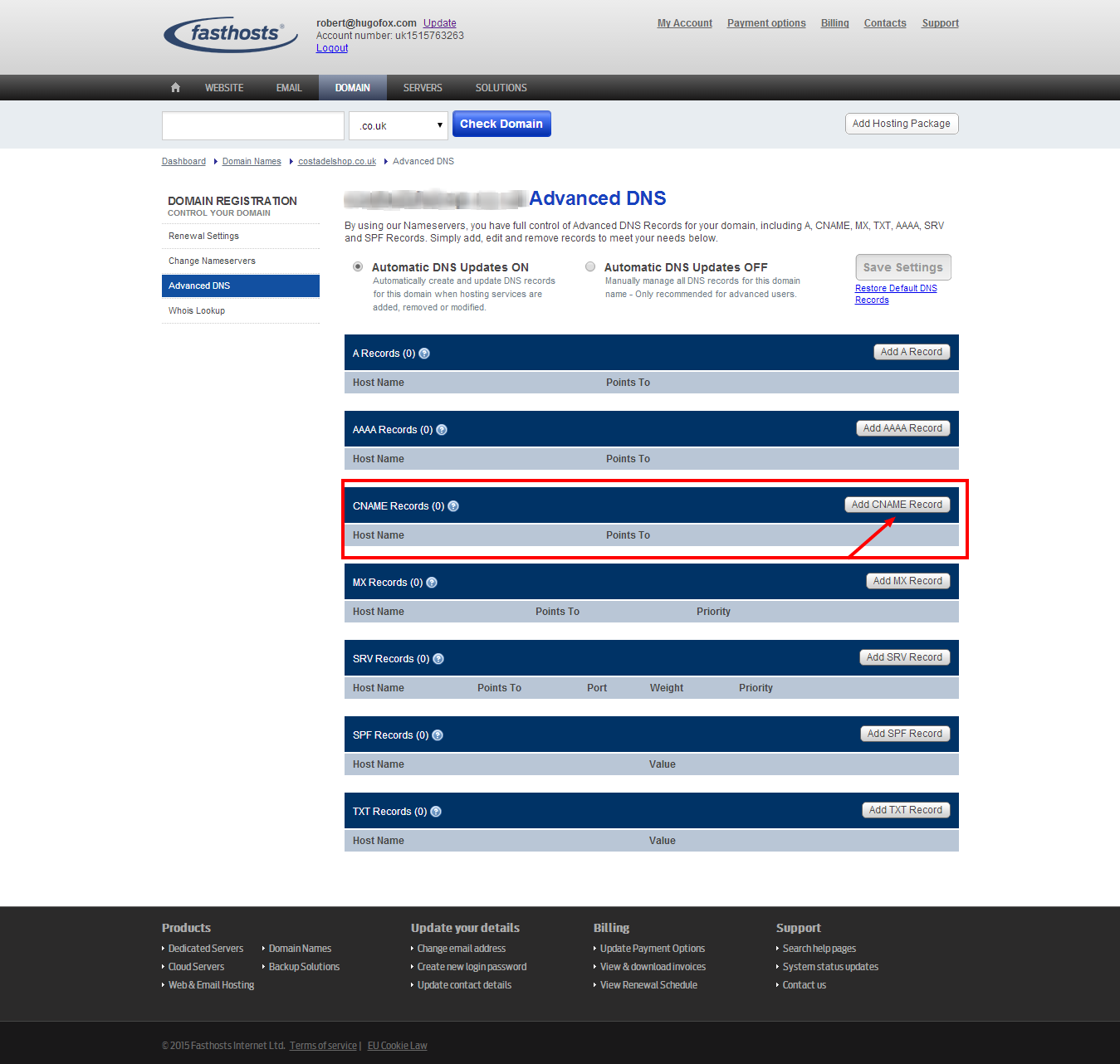Show help for SPF Records
The image size is (1120, 1064).
(438, 735)
